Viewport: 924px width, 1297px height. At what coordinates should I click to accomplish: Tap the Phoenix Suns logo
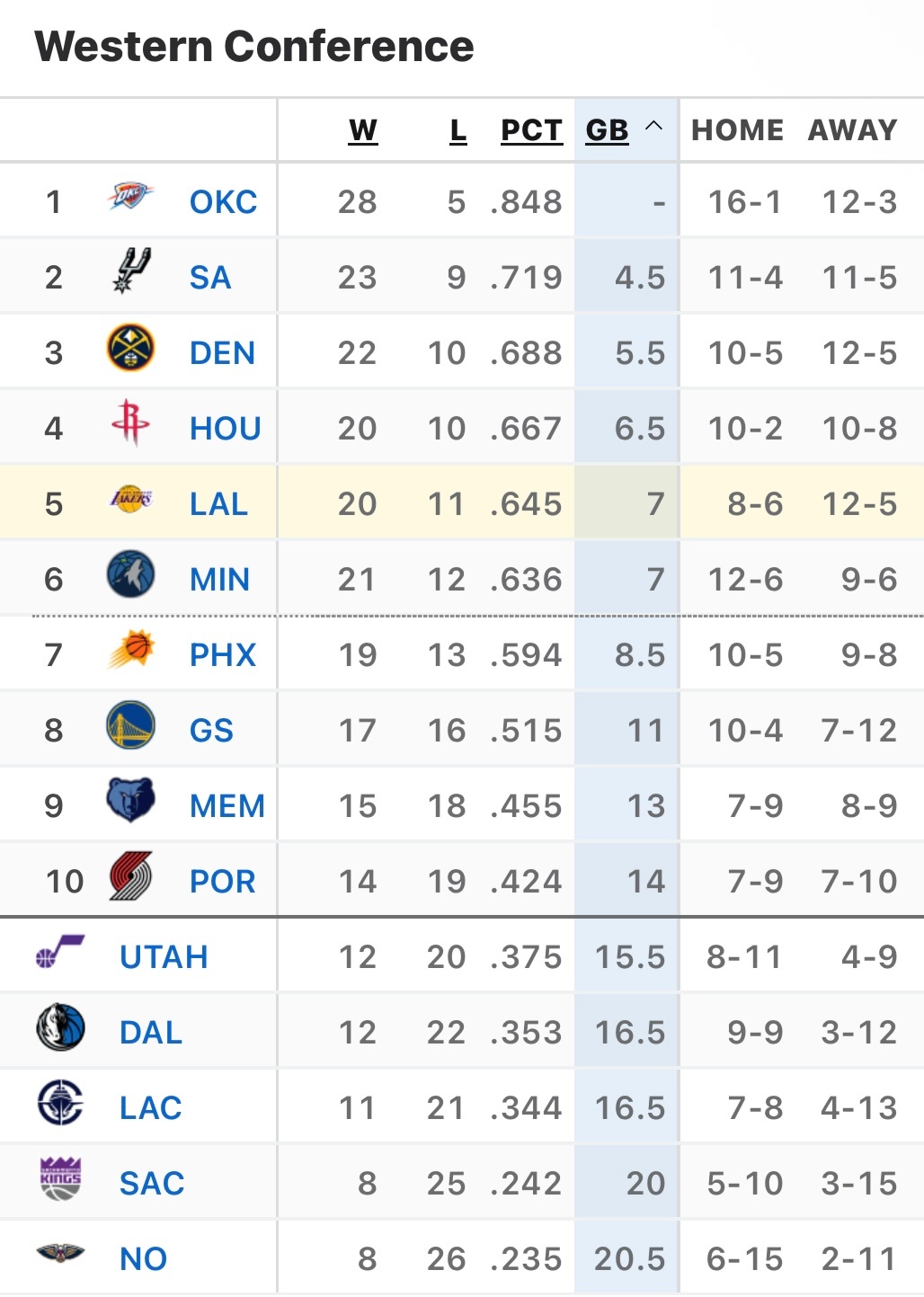[x=131, y=649]
